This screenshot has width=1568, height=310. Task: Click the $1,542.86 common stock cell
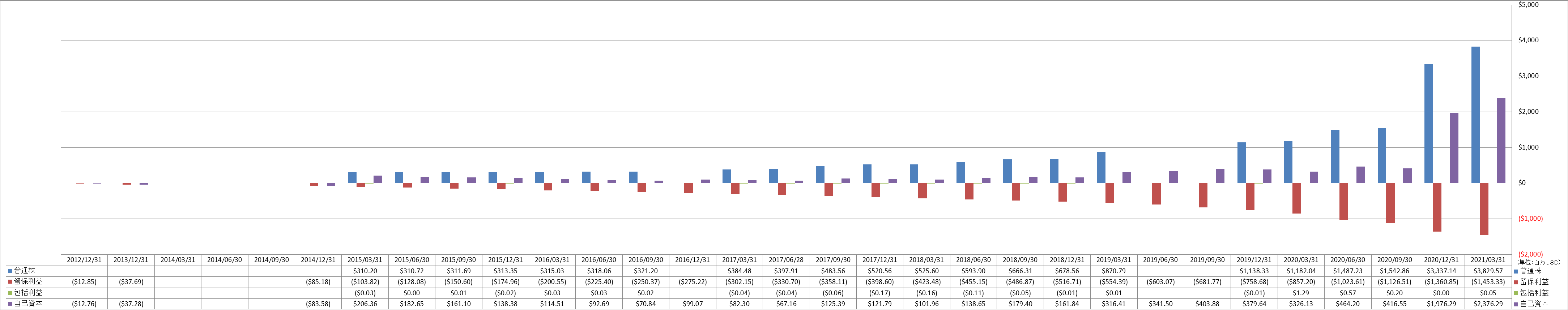[x=1394, y=271]
